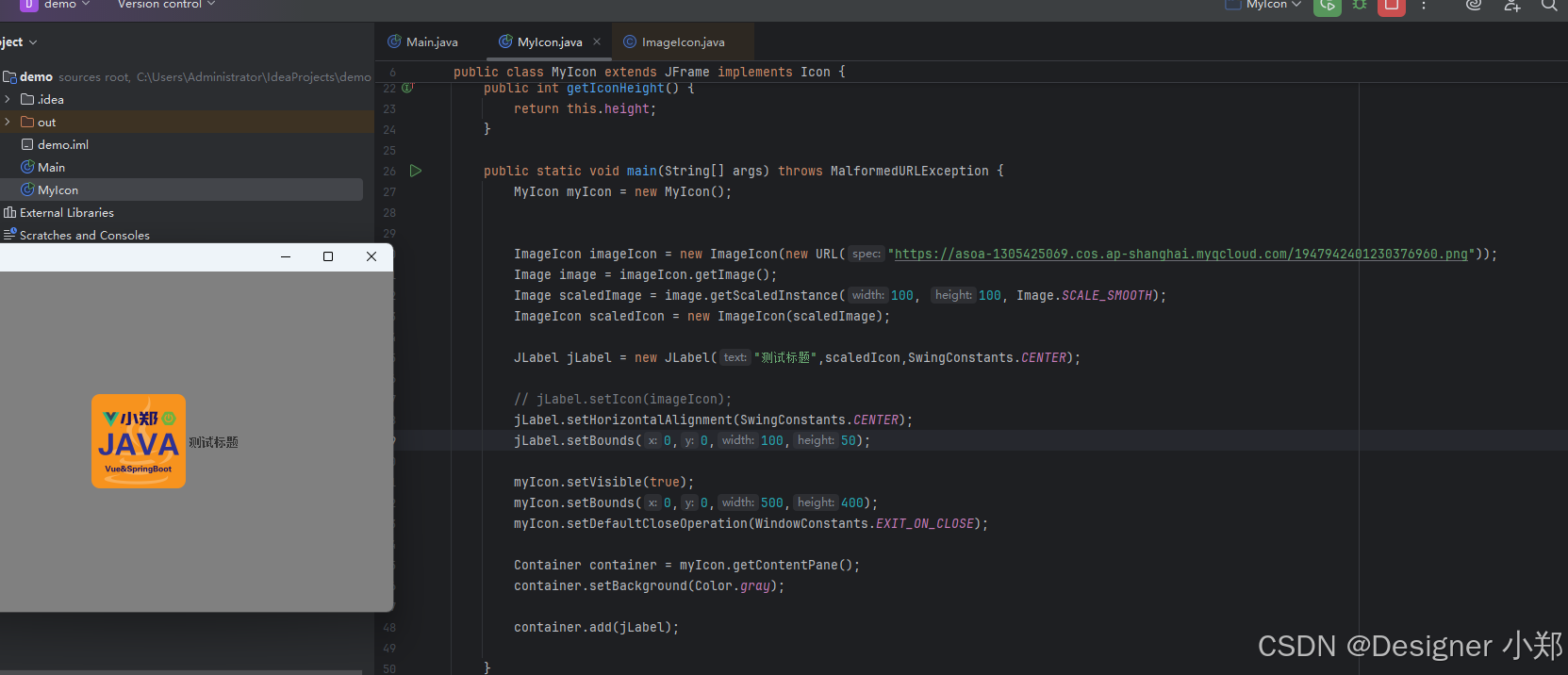The width and height of the screenshot is (1568, 675).
Task: Click run gutter arrow beside main method
Action: tap(416, 171)
